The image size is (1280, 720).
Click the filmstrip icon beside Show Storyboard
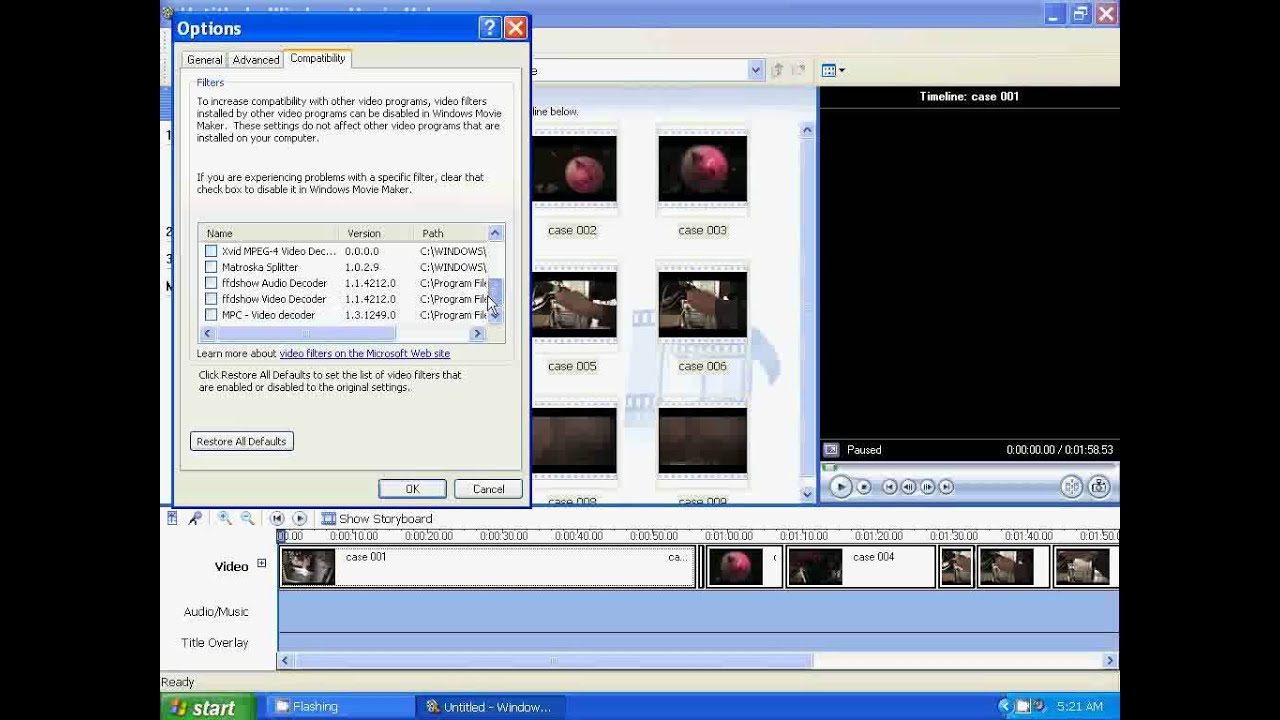point(328,518)
